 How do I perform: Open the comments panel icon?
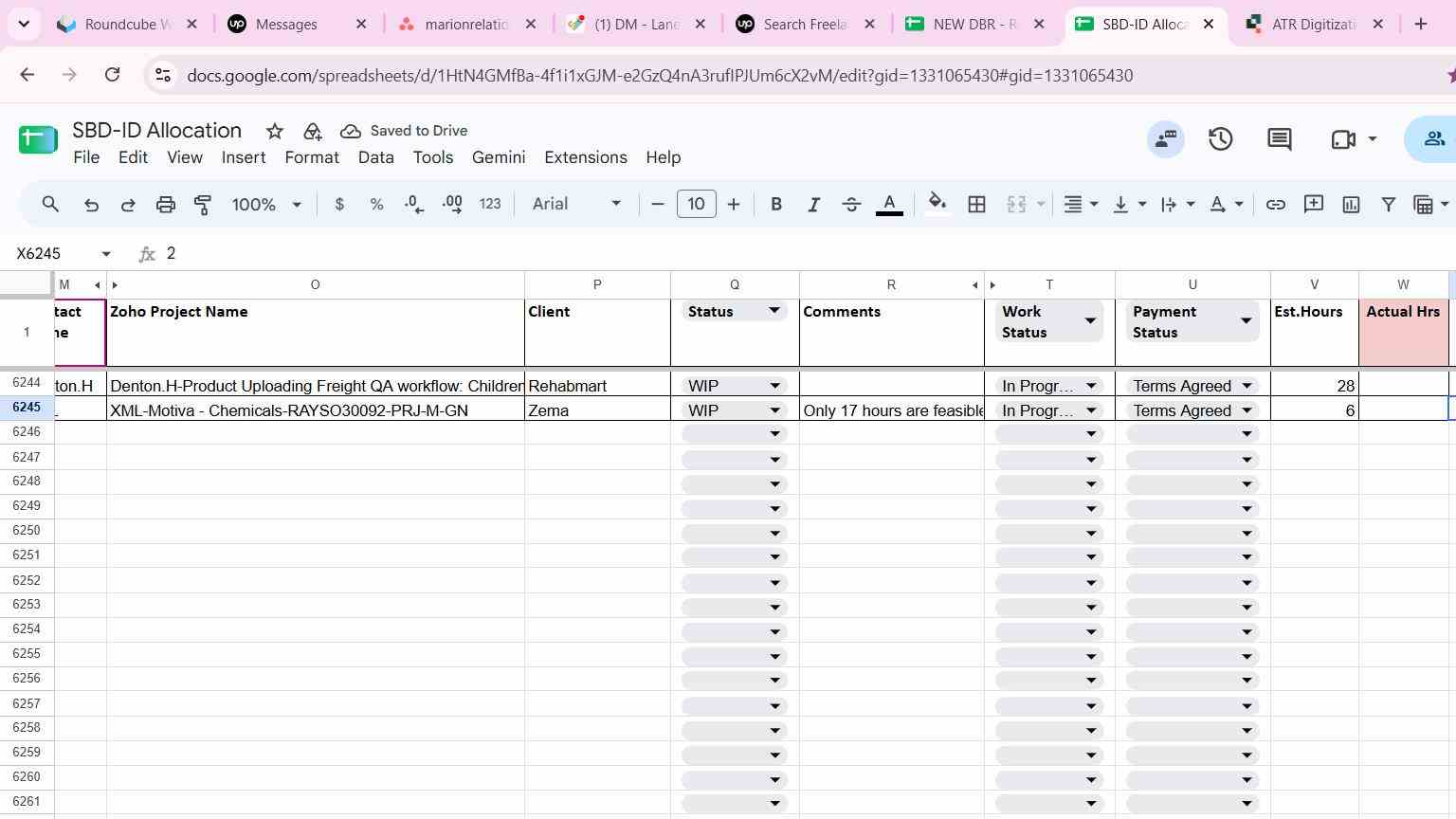click(1280, 139)
